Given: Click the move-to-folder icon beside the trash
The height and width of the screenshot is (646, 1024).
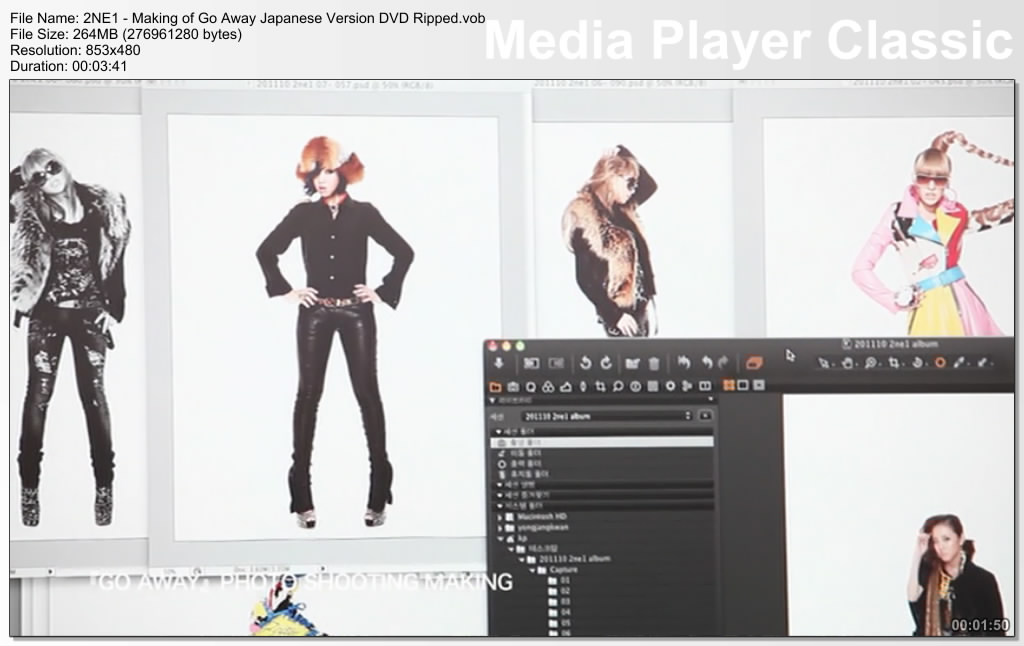Looking at the screenshot, I should coord(632,363).
